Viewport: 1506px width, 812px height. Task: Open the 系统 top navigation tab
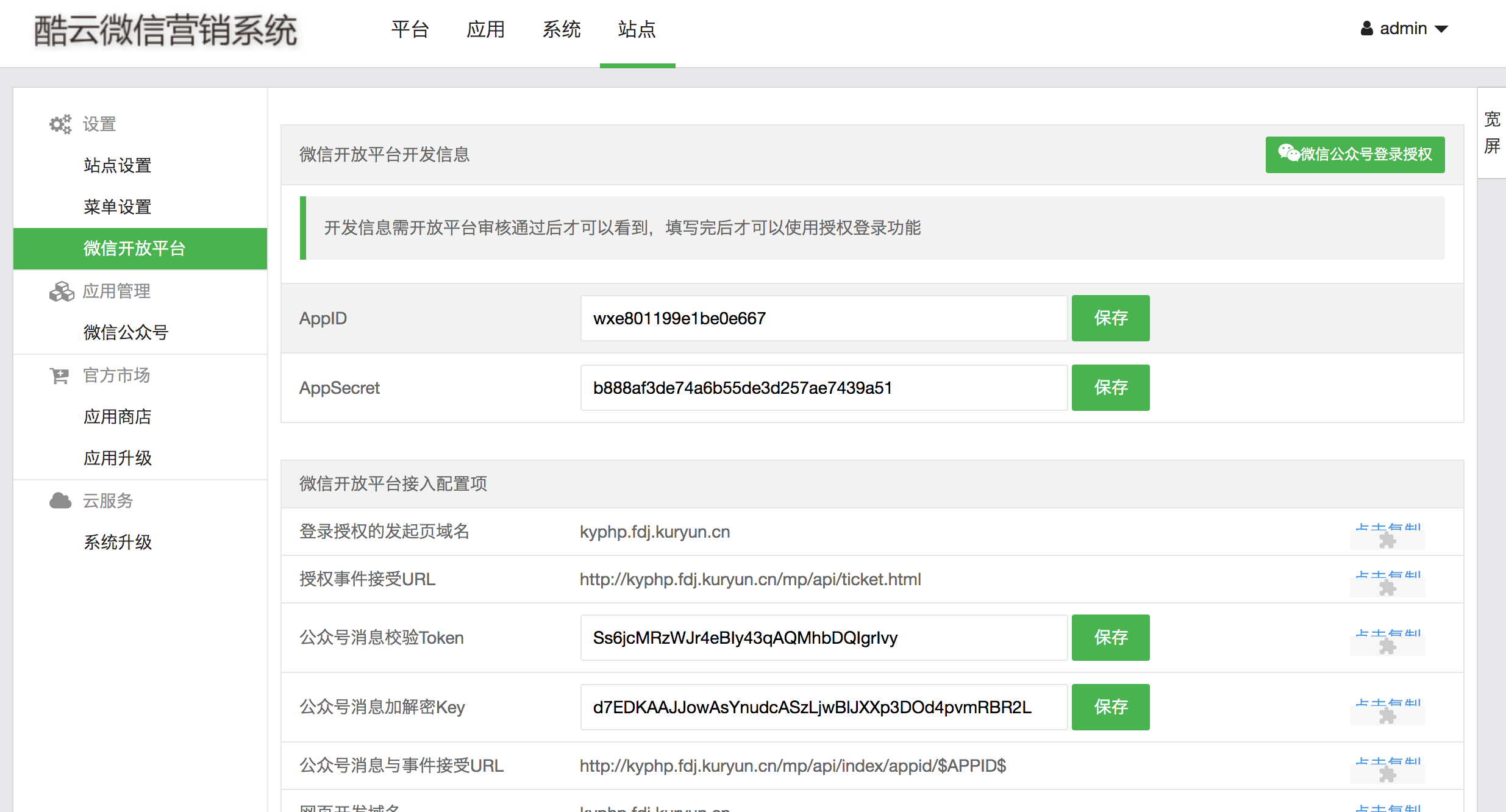[562, 29]
